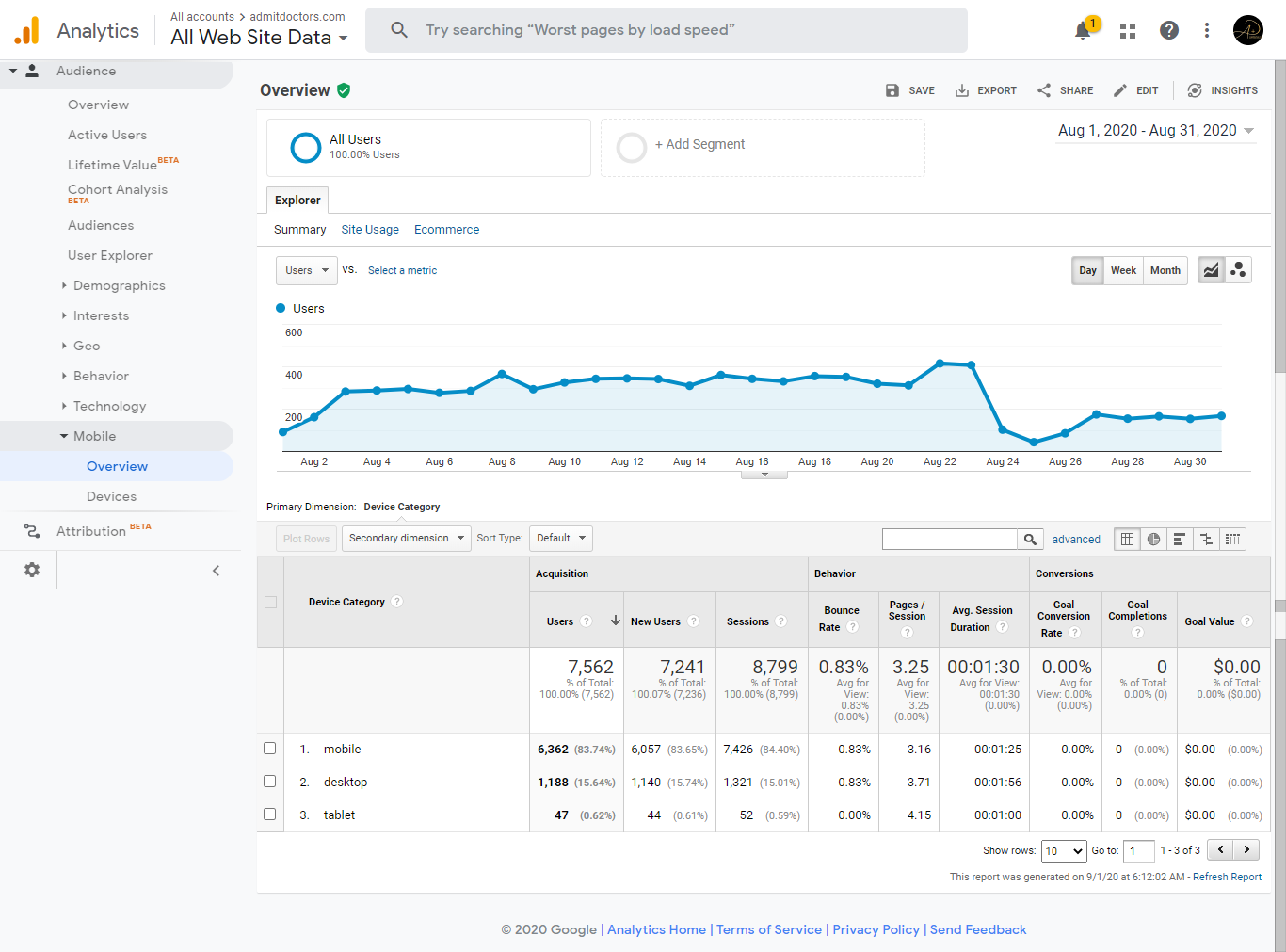Open the Privacy Policy link
This screenshot has height=952, width=1286.
point(876,929)
